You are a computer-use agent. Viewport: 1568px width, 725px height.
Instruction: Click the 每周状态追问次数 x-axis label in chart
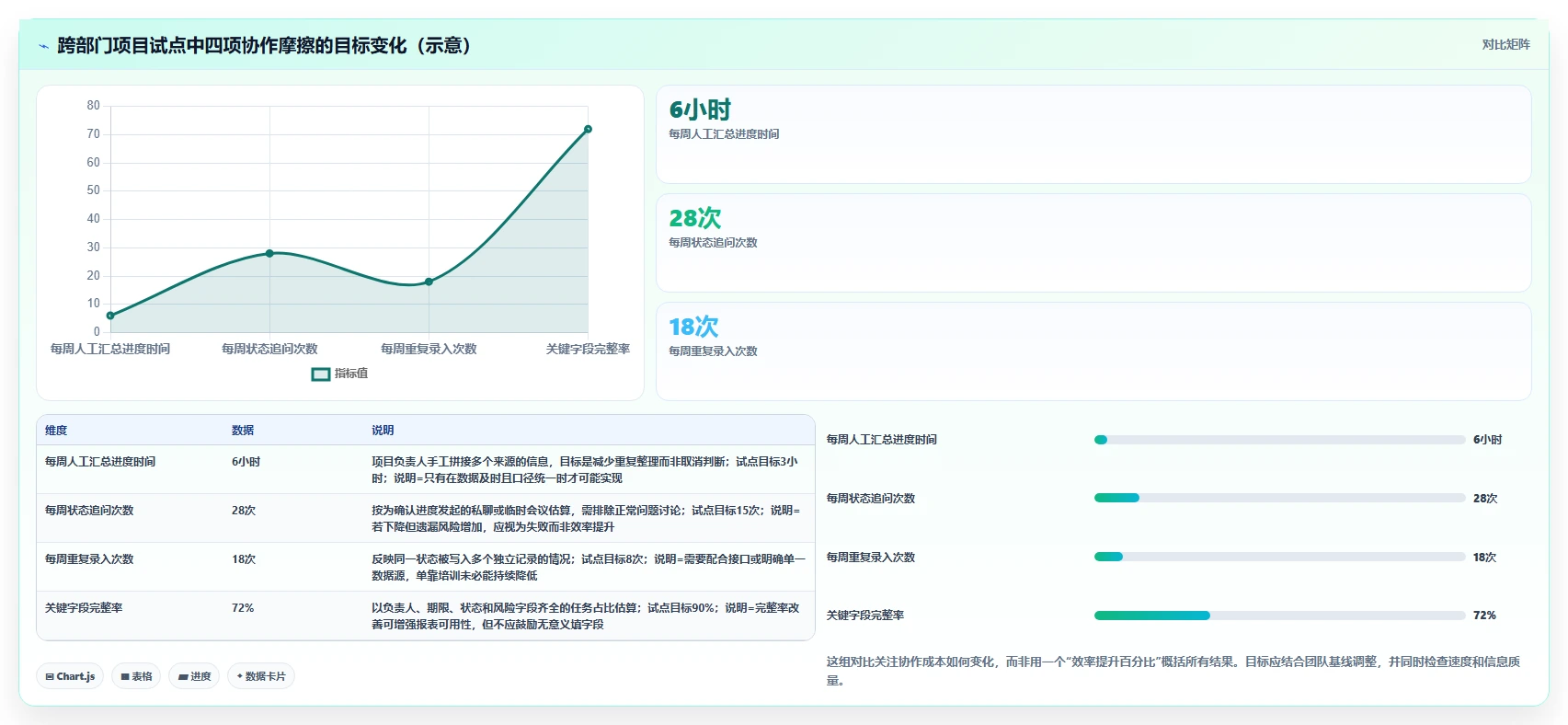(x=269, y=349)
